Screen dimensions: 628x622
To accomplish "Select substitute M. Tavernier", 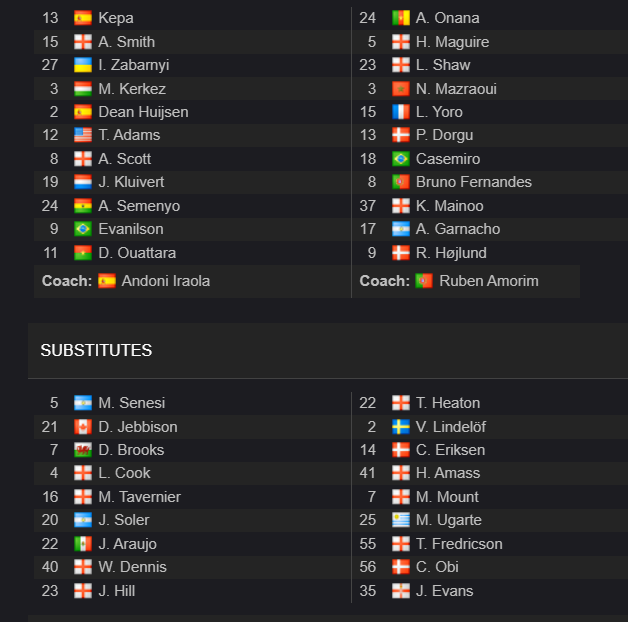I will click(139, 497).
